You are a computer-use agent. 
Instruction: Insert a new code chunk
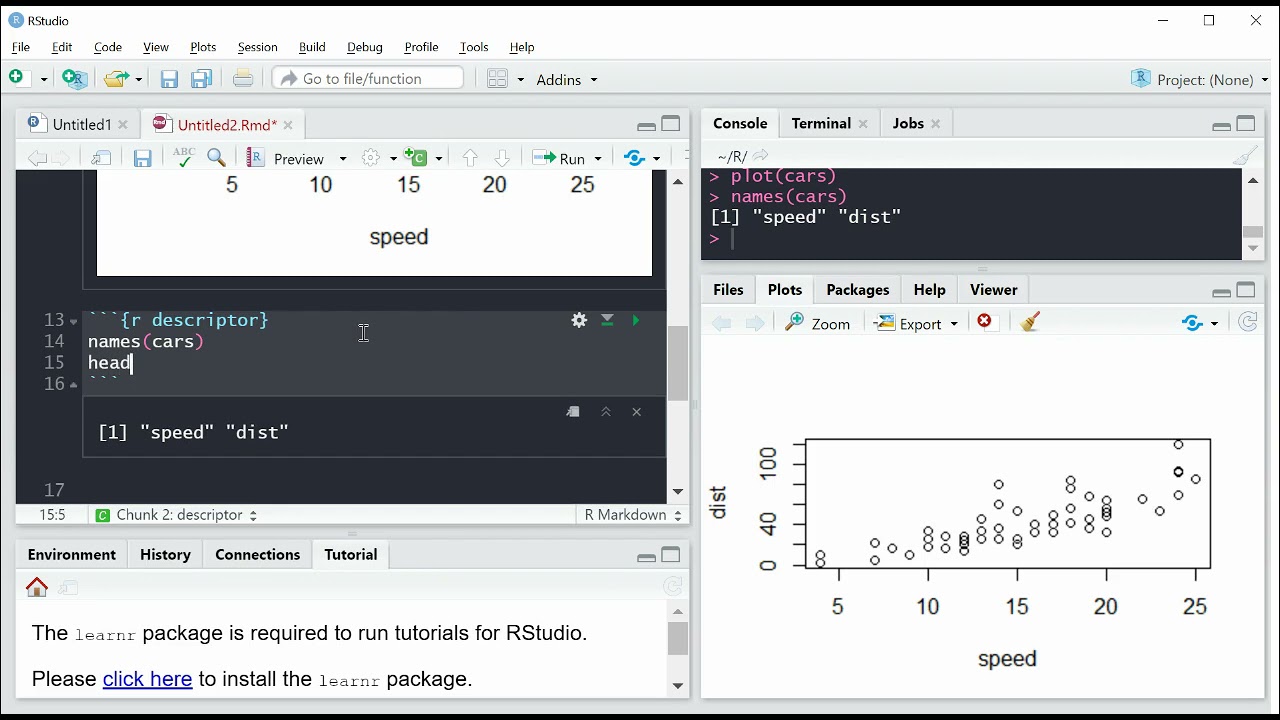click(x=417, y=158)
